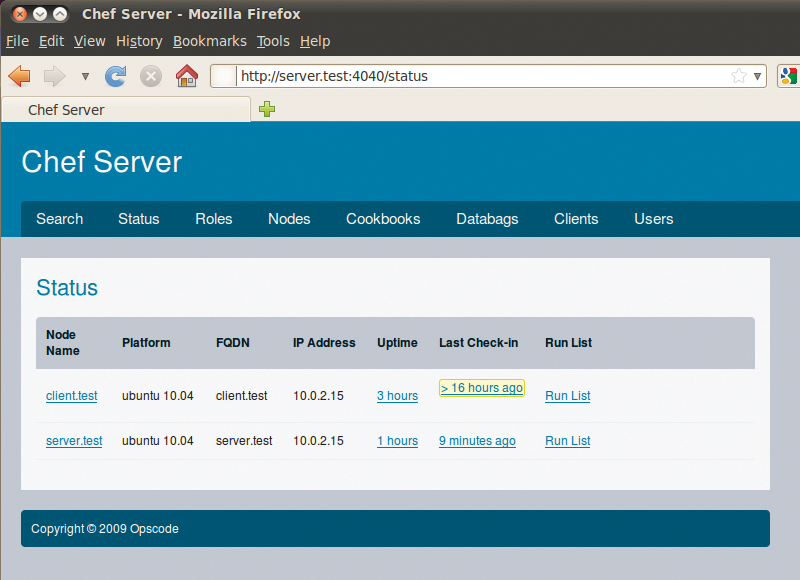
Task: Open the back/forward history dropdown arrow
Action: 85,77
